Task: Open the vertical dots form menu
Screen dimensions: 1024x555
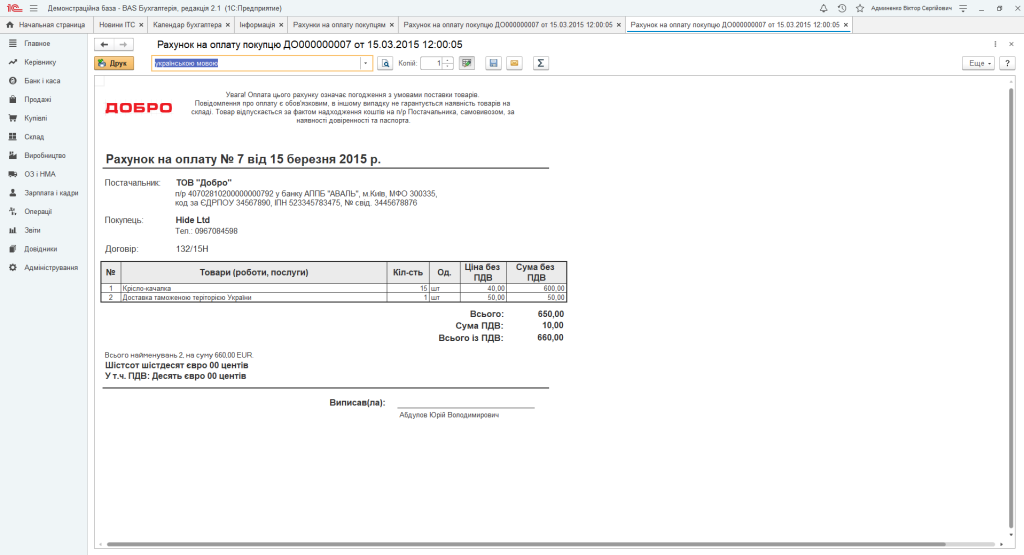Action: (995, 44)
